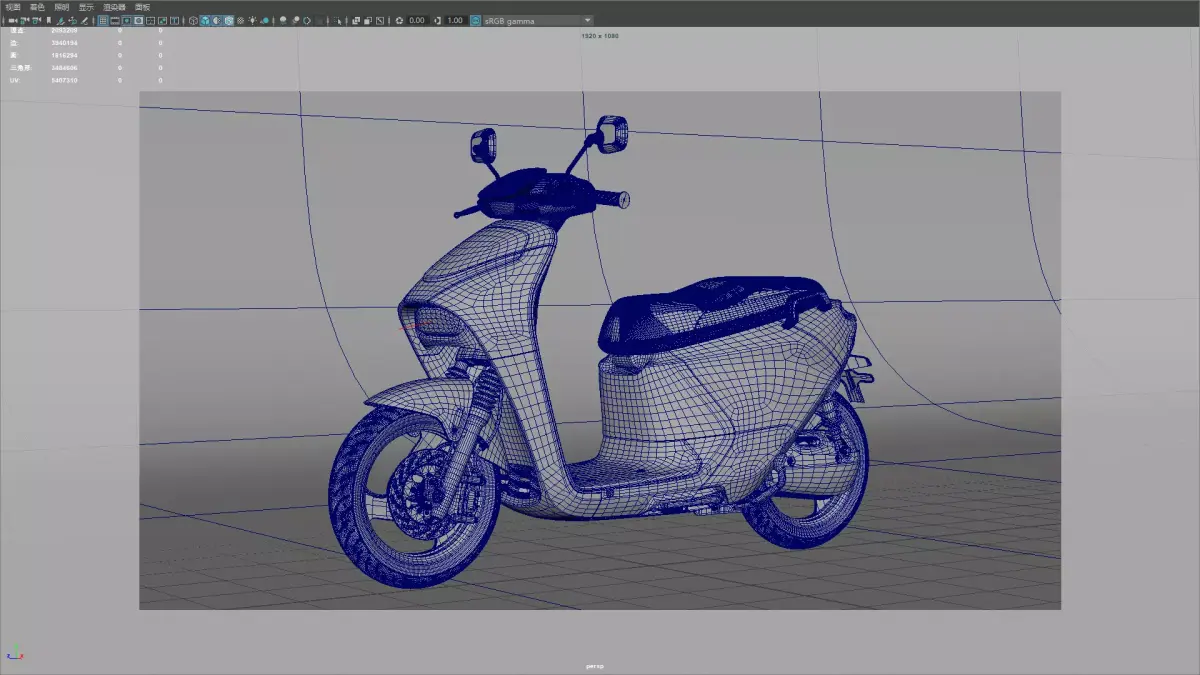Click the Bookmarks icon
The image size is (1200, 675).
point(49,20)
